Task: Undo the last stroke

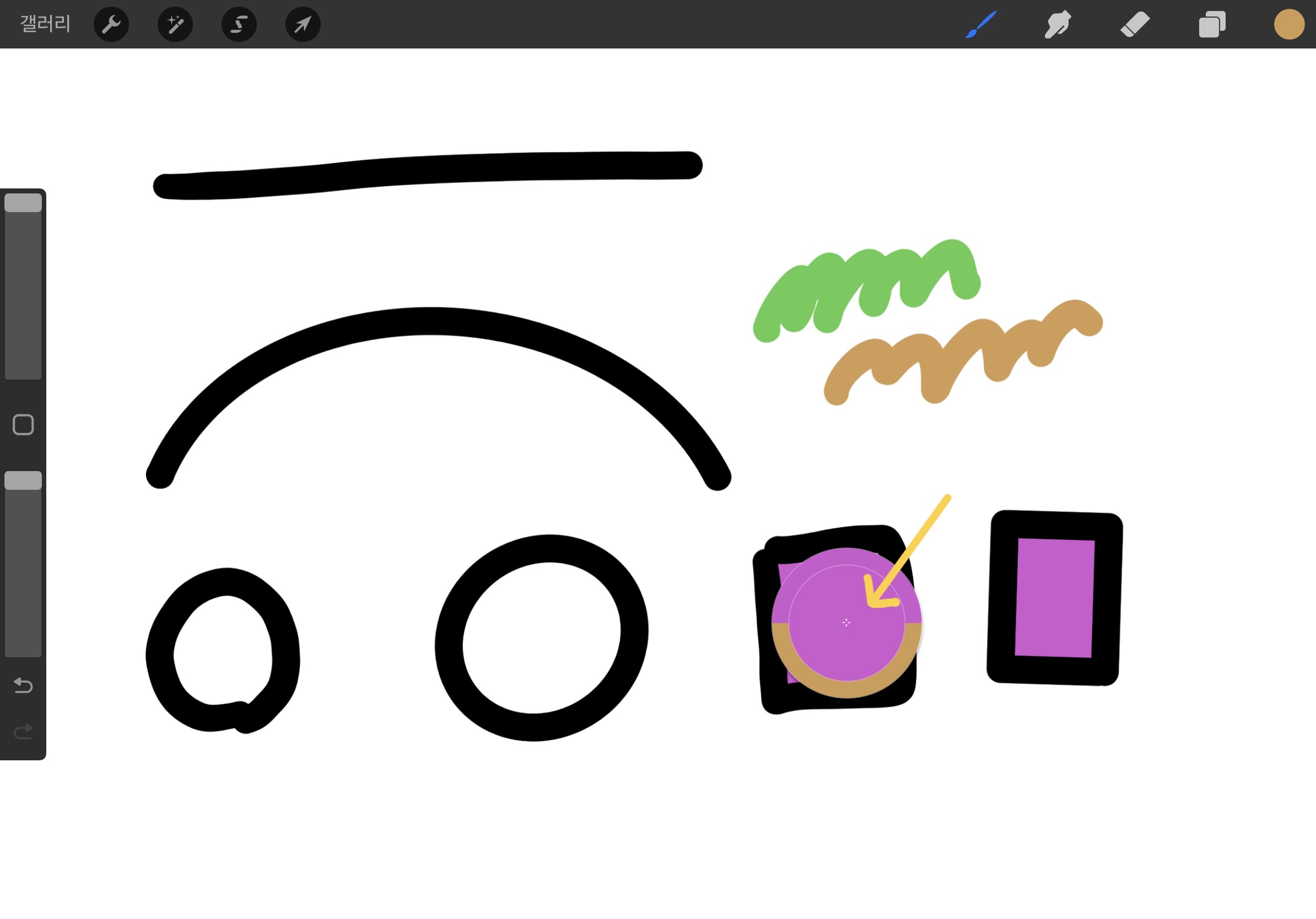Action: click(23, 685)
